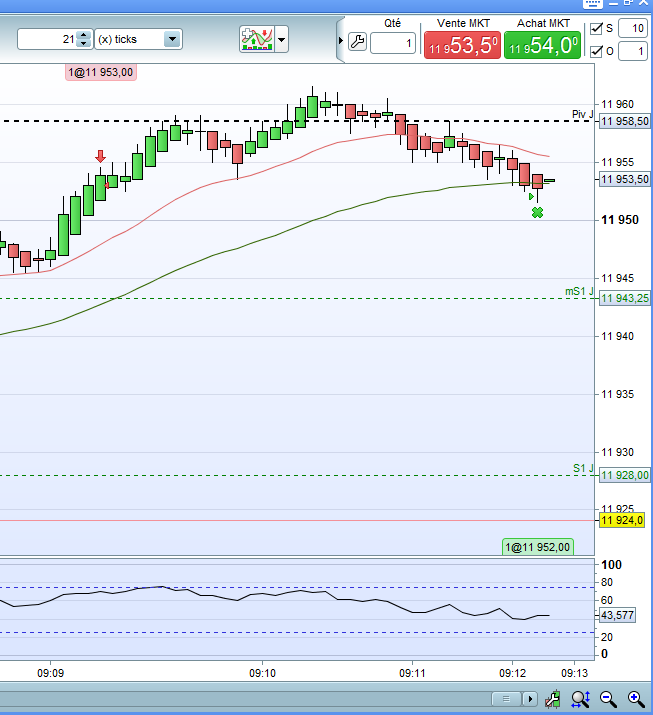Click the add indicator chart icon
Image resolution: width=653 pixels, height=715 pixels.
point(257,39)
